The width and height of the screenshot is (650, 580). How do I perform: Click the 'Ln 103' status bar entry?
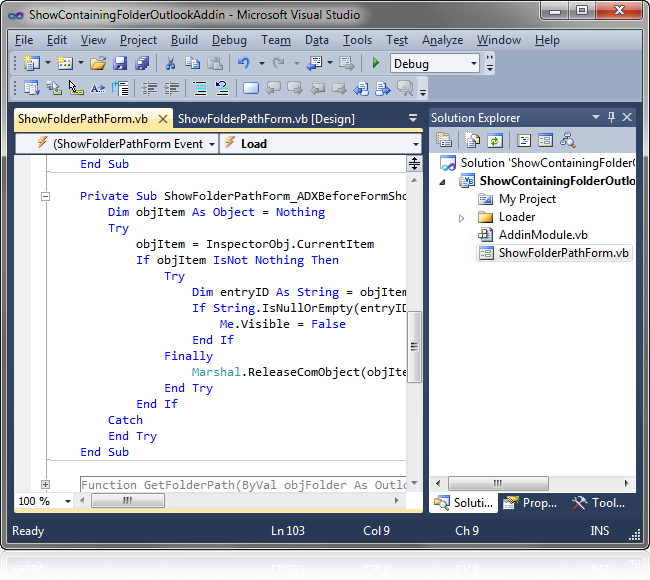pyautogui.click(x=288, y=531)
